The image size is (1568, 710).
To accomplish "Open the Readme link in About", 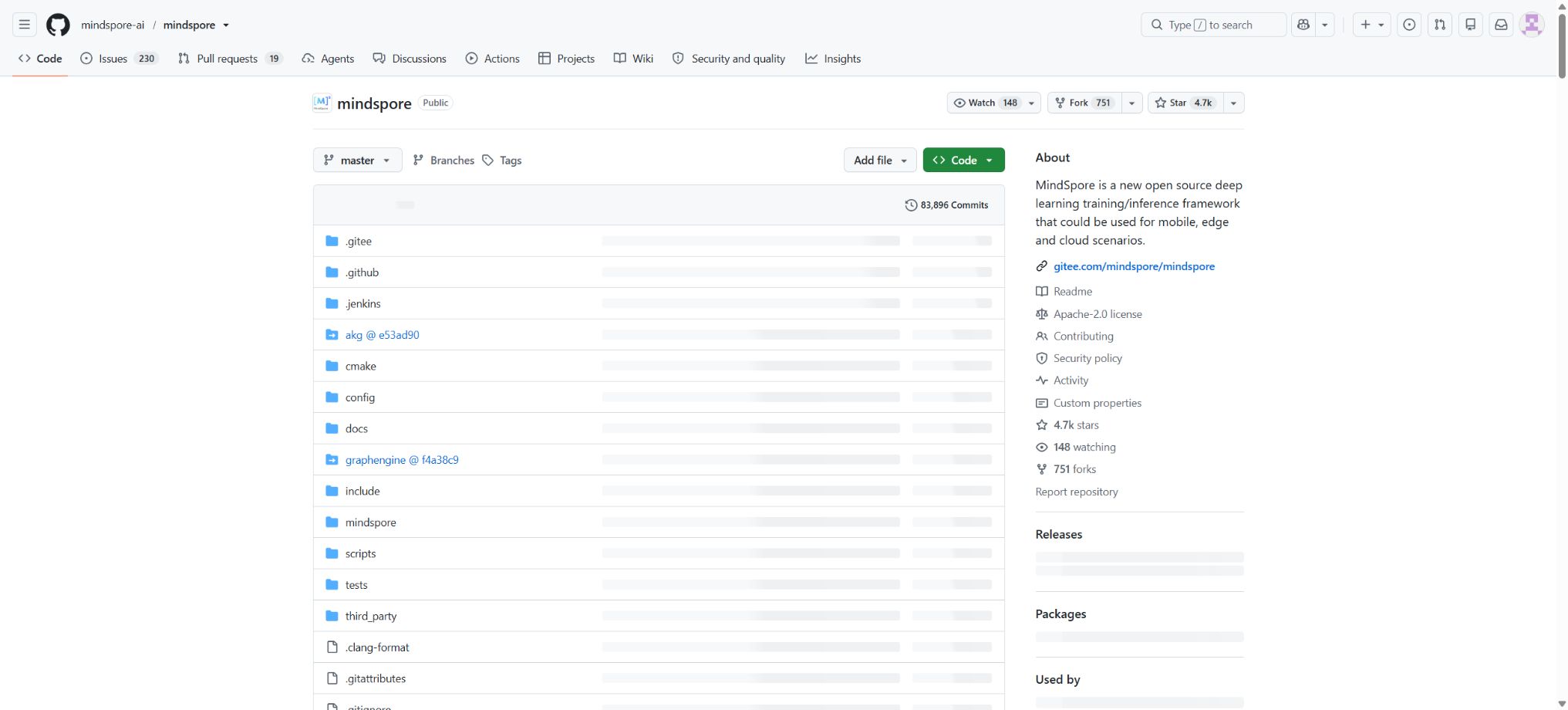I will [1073, 292].
